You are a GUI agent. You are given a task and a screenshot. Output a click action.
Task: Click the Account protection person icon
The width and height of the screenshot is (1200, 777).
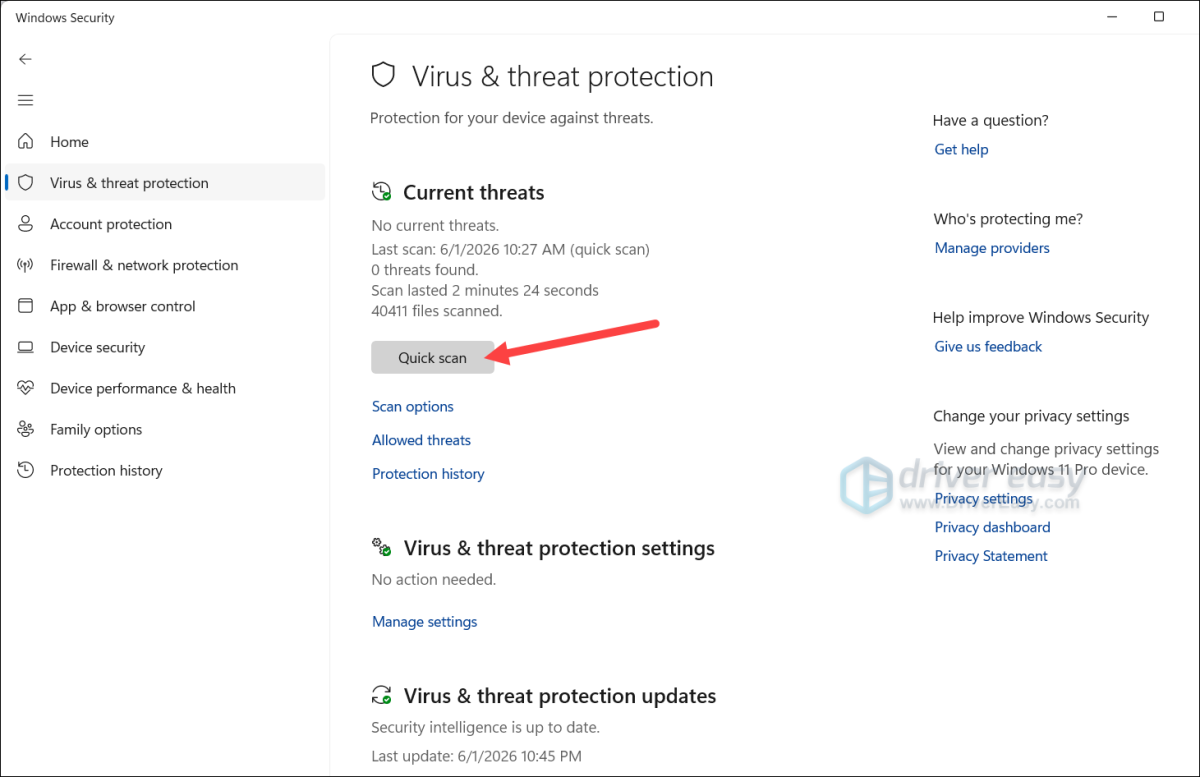pos(26,224)
